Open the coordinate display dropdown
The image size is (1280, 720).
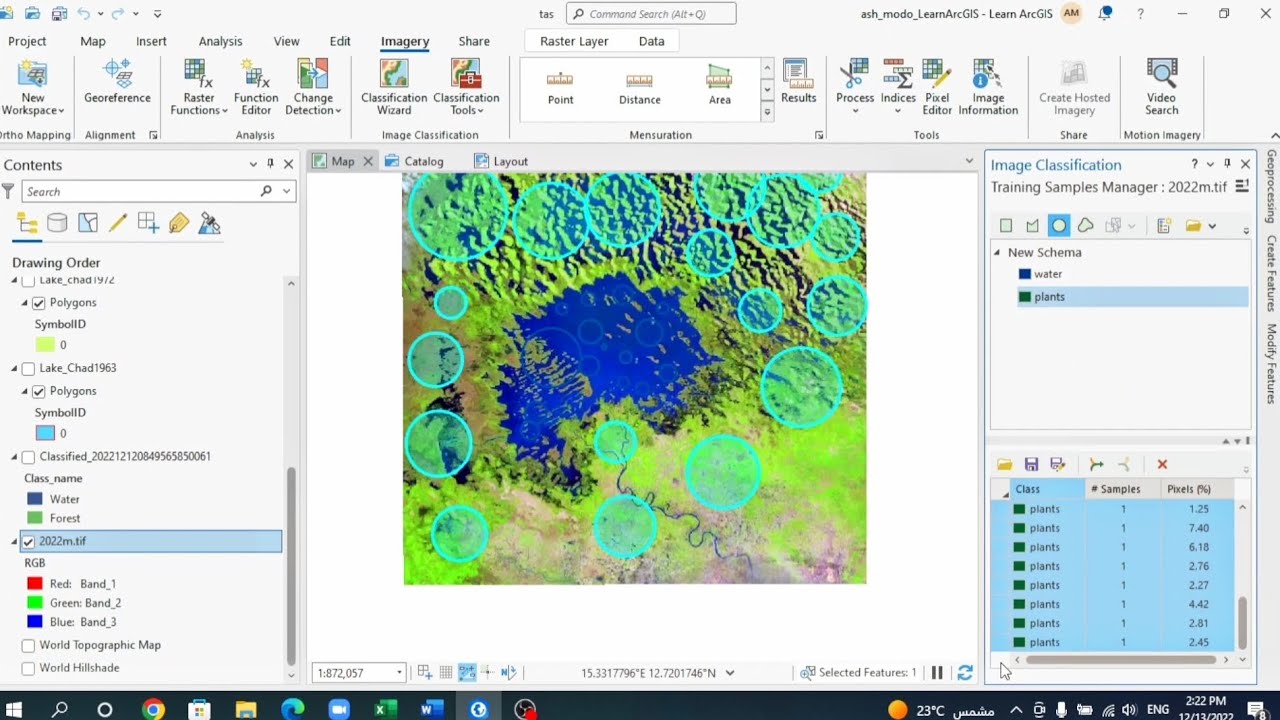(730, 673)
